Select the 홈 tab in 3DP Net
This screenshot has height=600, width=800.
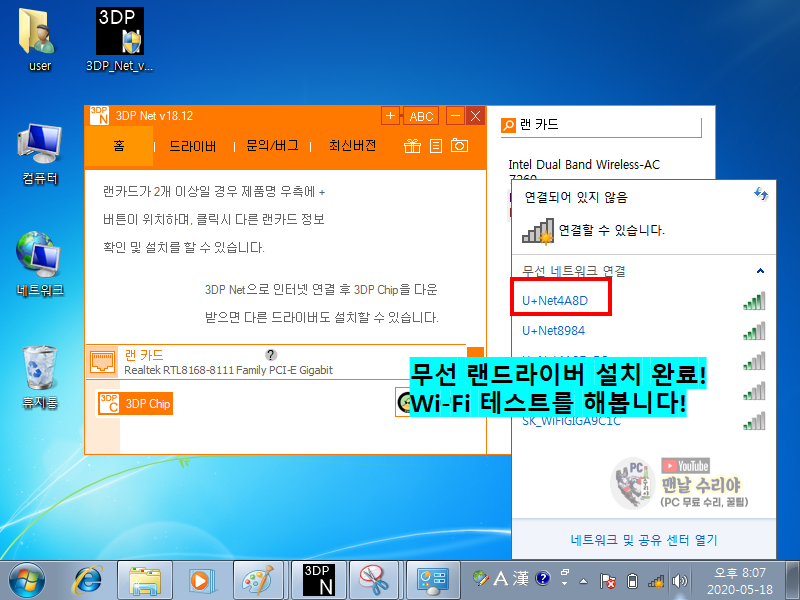click(x=119, y=146)
